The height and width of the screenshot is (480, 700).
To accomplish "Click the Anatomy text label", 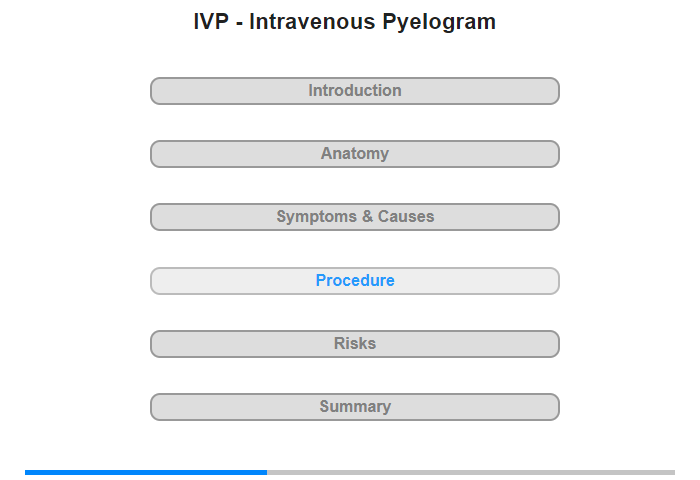I will tap(355, 154).
